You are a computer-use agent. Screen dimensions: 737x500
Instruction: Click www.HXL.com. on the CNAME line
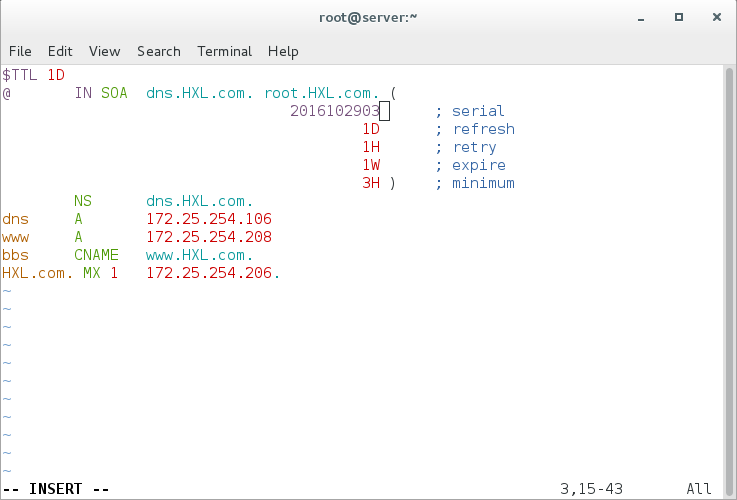[200, 255]
